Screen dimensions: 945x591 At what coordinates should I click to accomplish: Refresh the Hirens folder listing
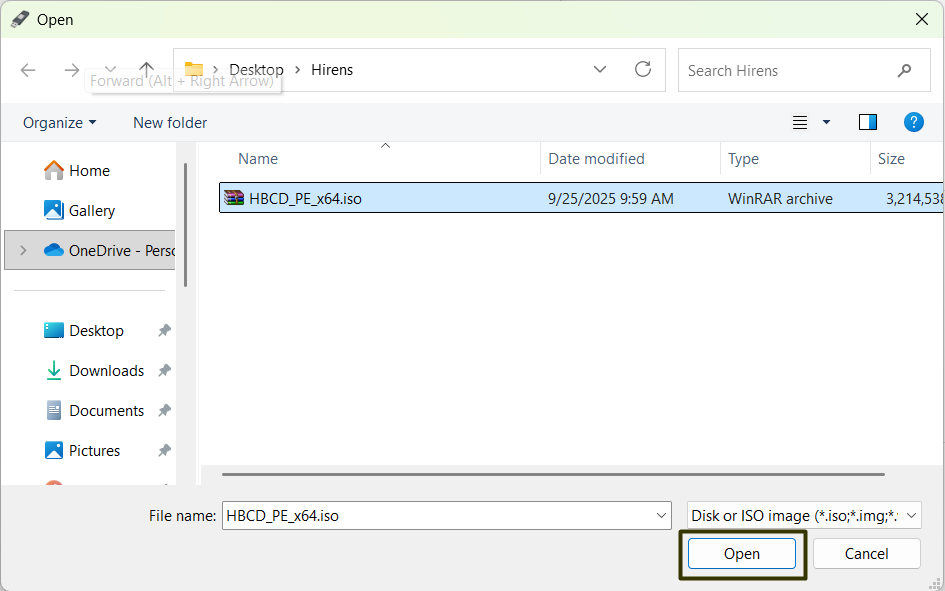click(643, 70)
